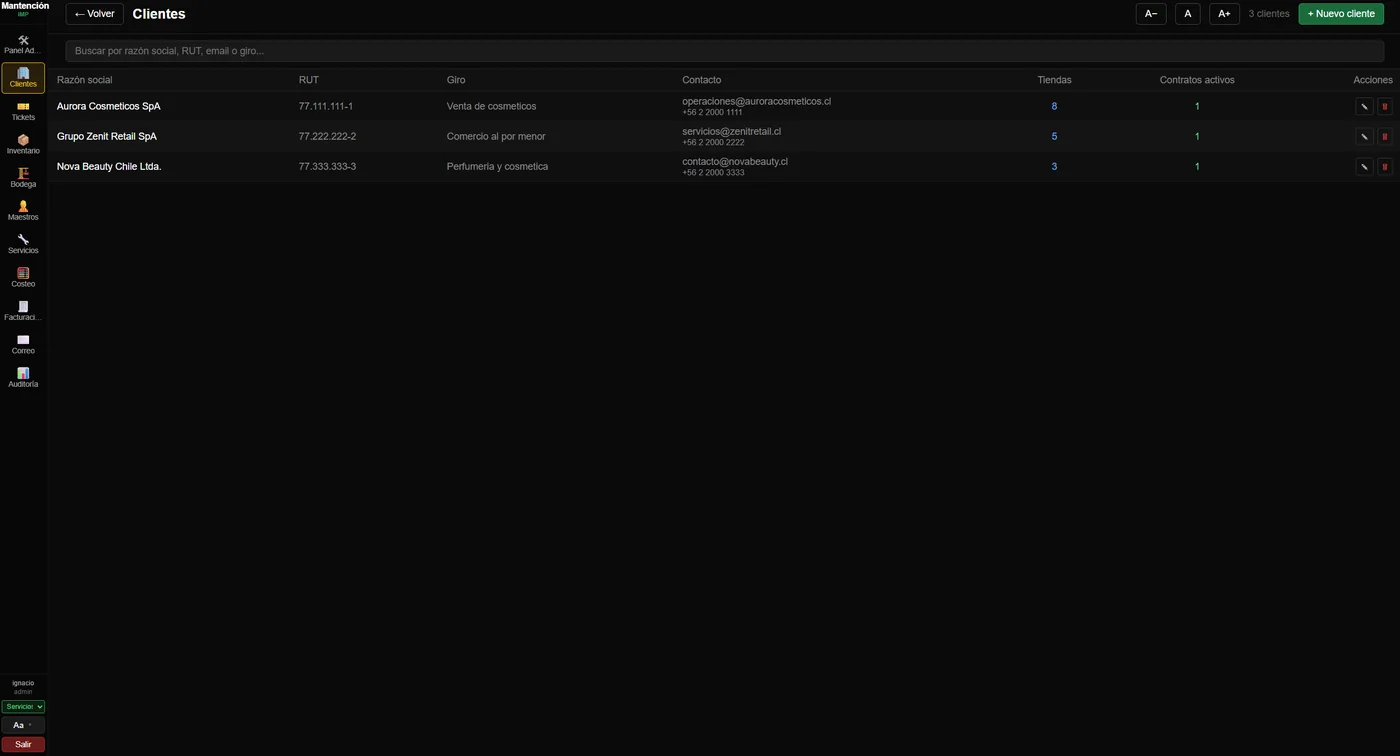Viewport: 1400px width, 756px height.
Task: Click the RUT value 77.222.222-2
Action: [x=327, y=136]
